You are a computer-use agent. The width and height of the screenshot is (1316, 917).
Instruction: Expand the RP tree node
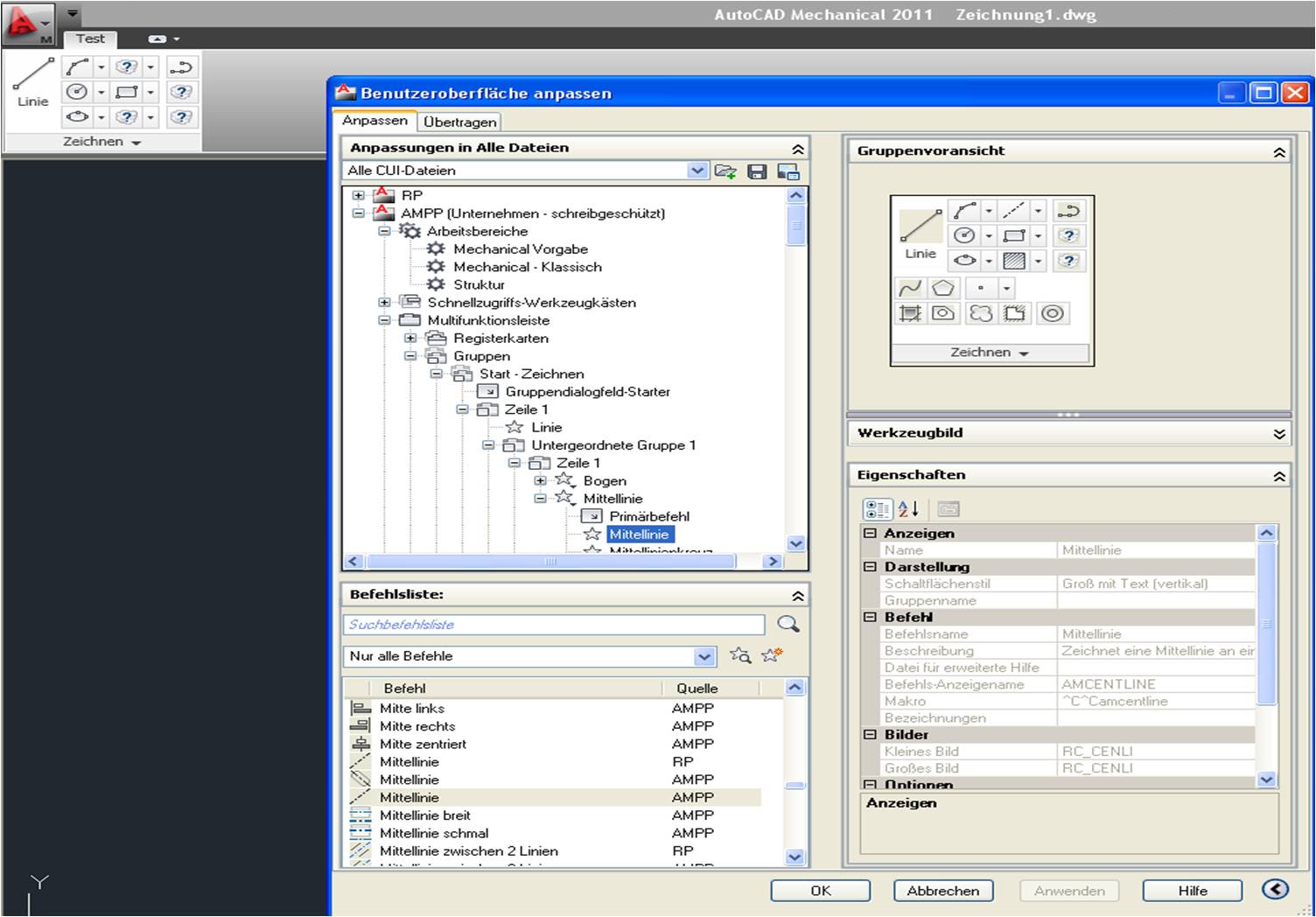tap(358, 195)
